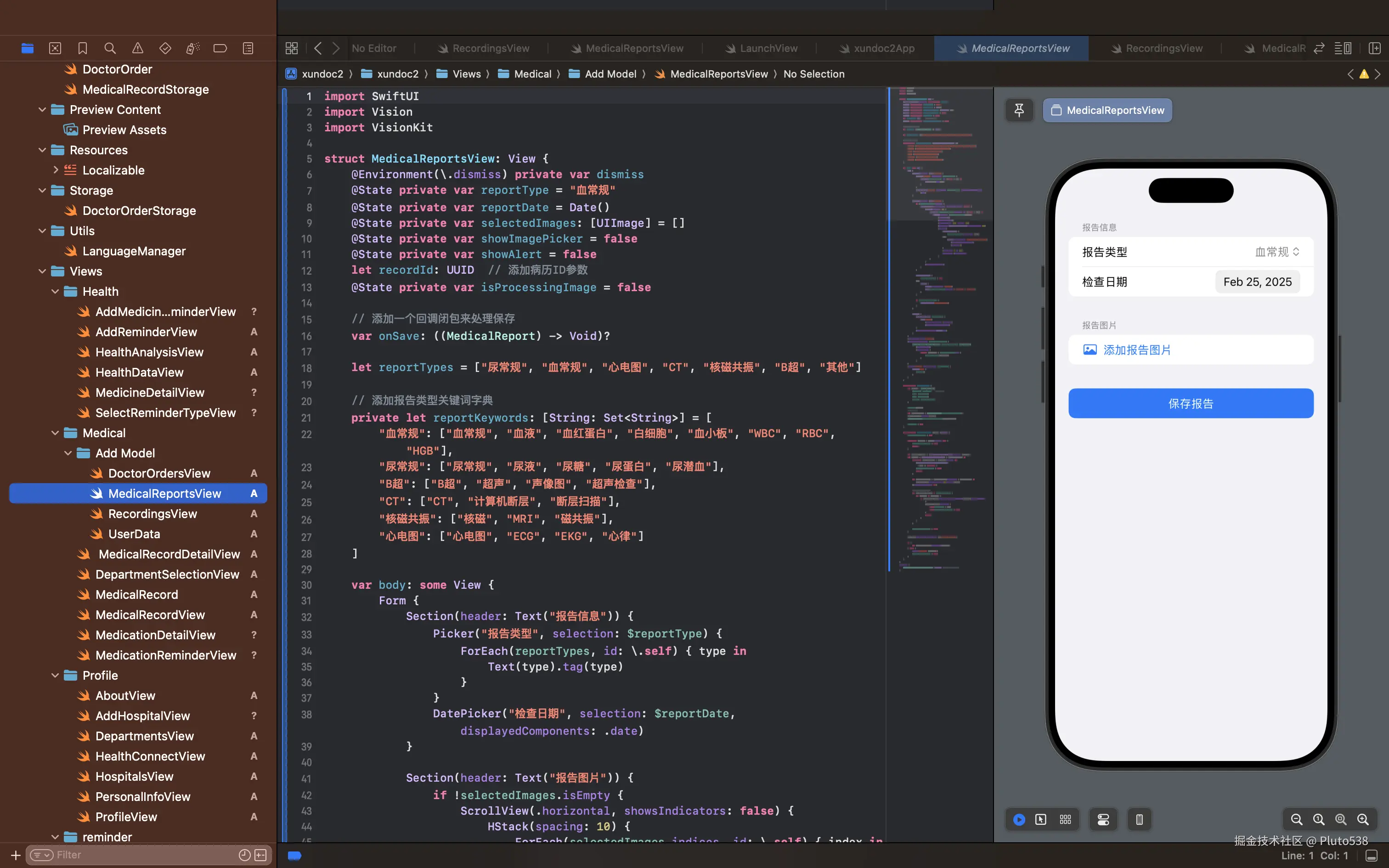
Task: Open the Find navigator magnifier icon
Action: point(110,48)
